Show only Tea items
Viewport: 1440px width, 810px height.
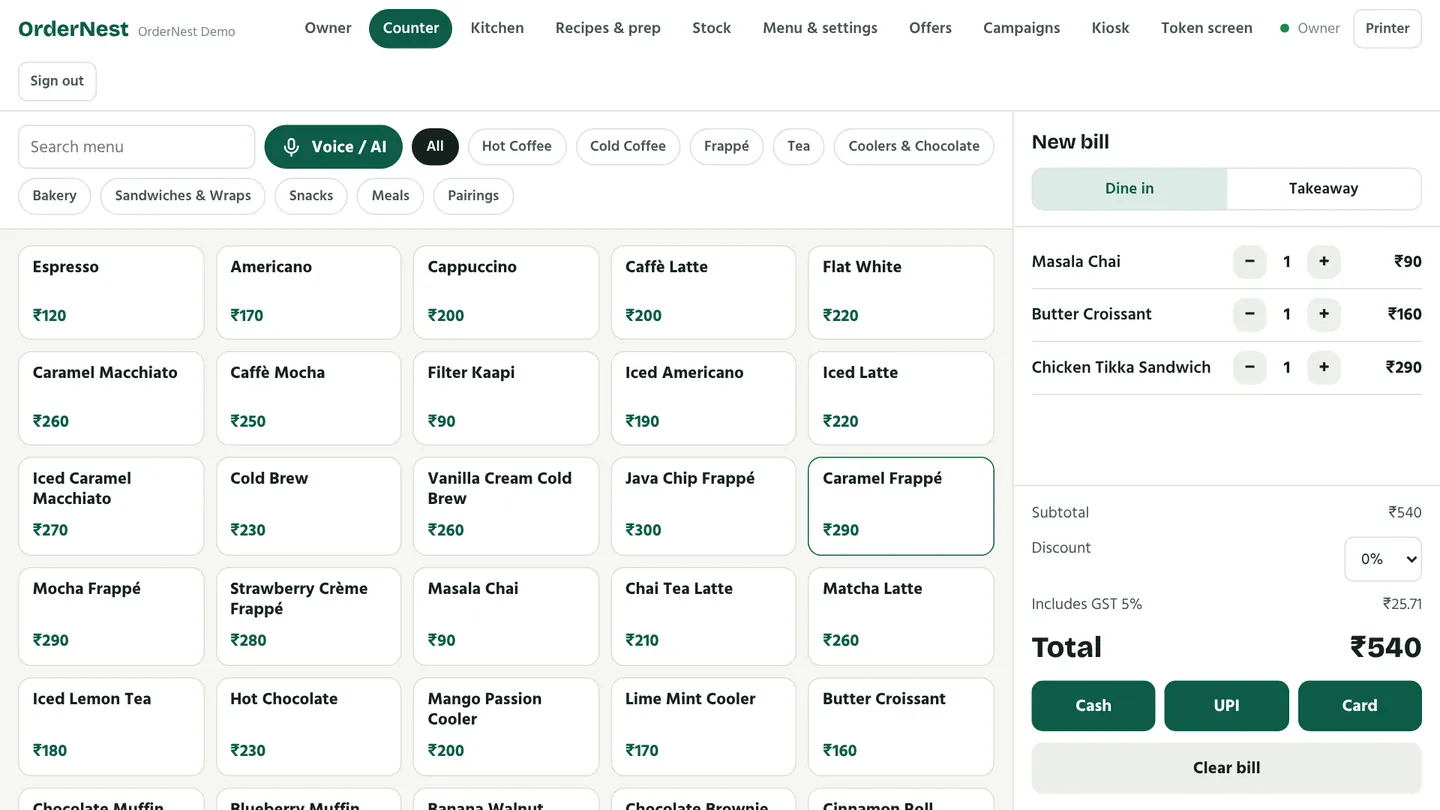coord(799,146)
